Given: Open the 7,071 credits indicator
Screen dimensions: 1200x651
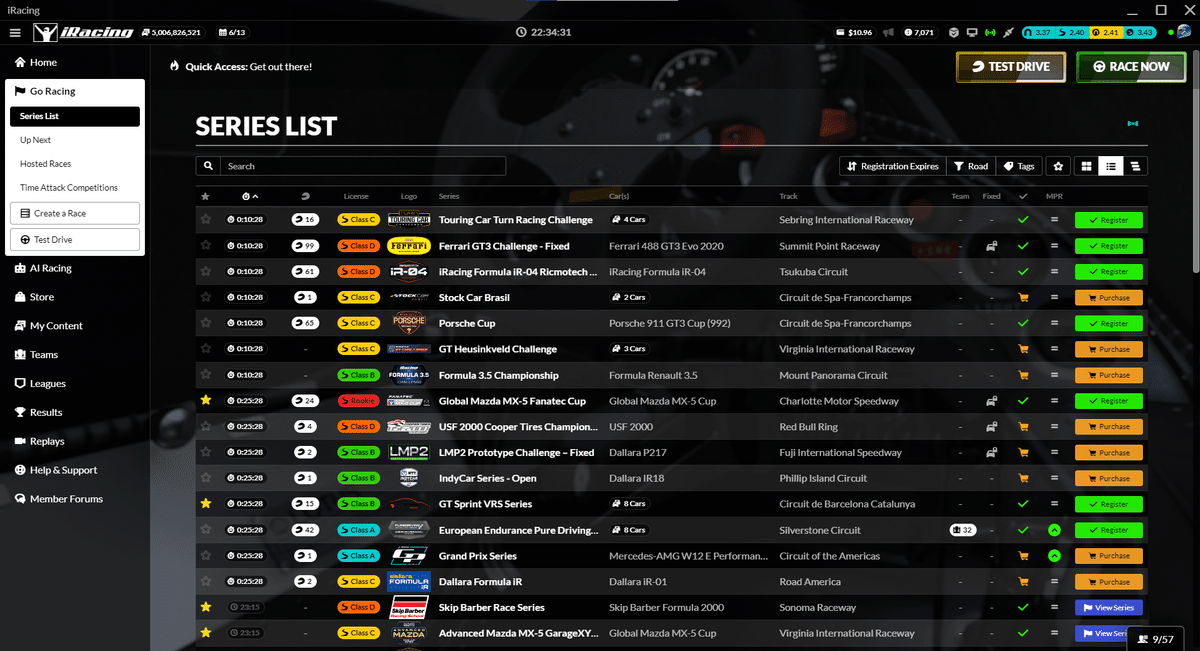Looking at the screenshot, I should point(918,32).
